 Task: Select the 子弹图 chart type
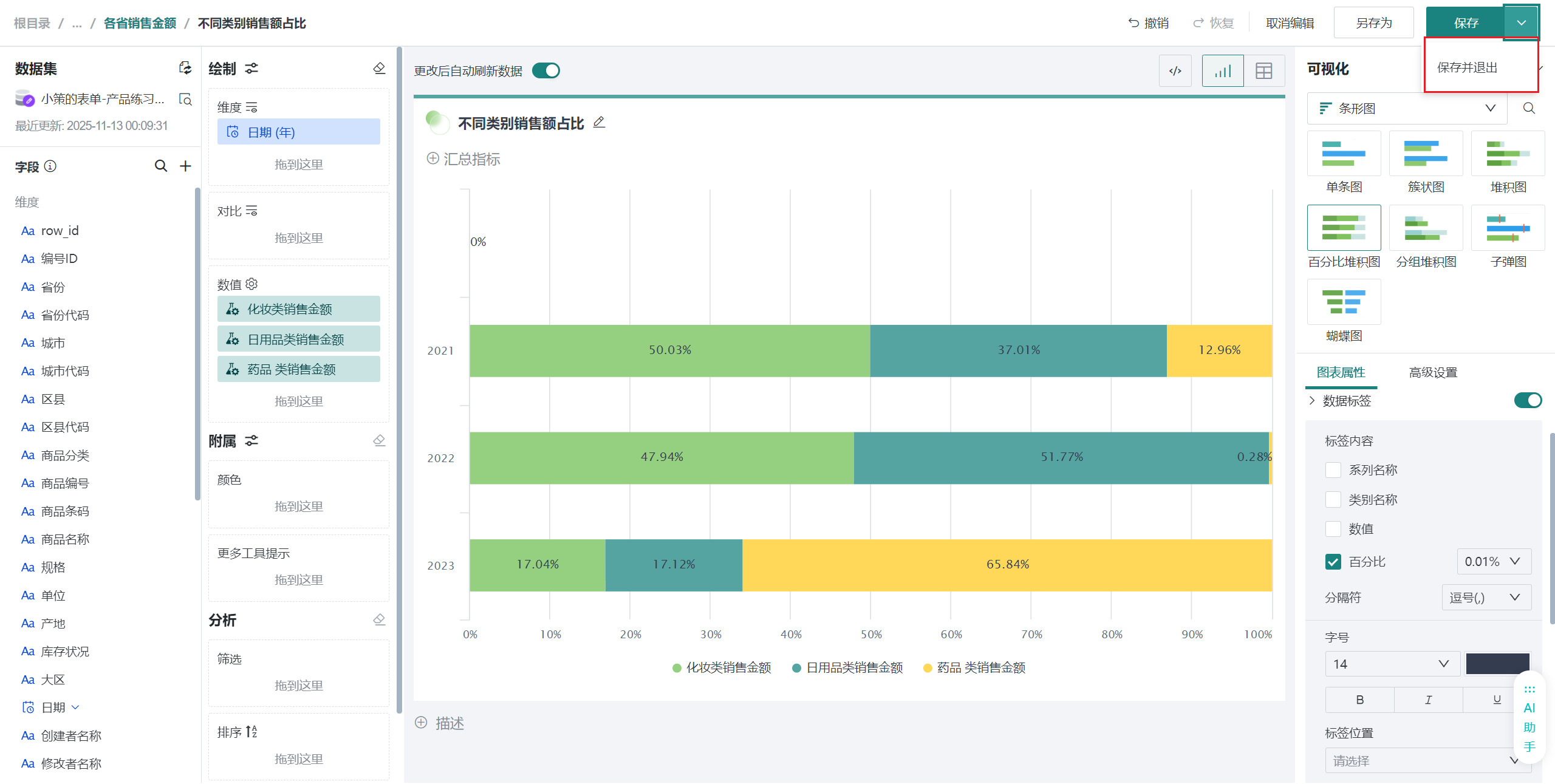(1508, 228)
